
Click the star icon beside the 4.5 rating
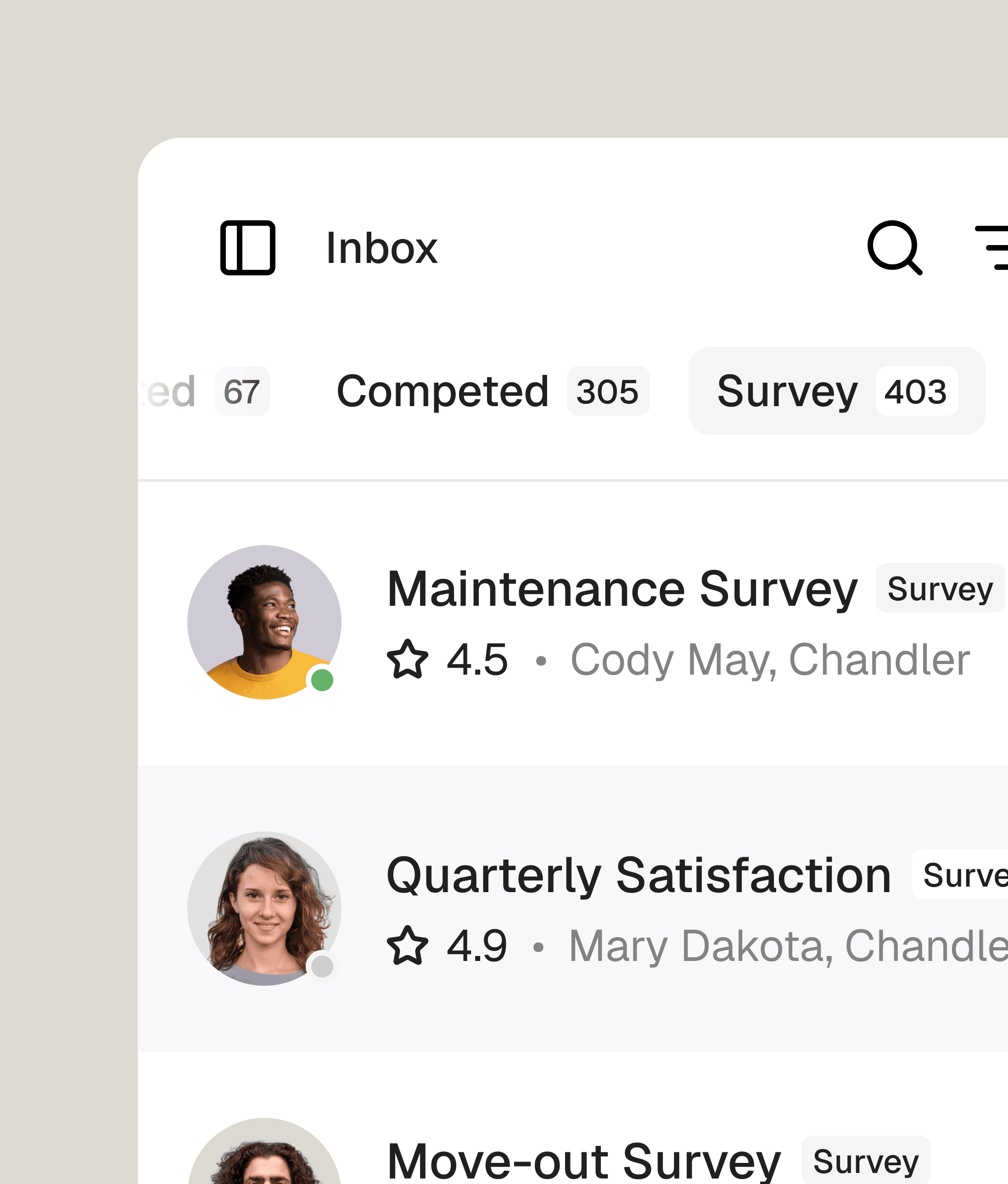click(x=408, y=658)
